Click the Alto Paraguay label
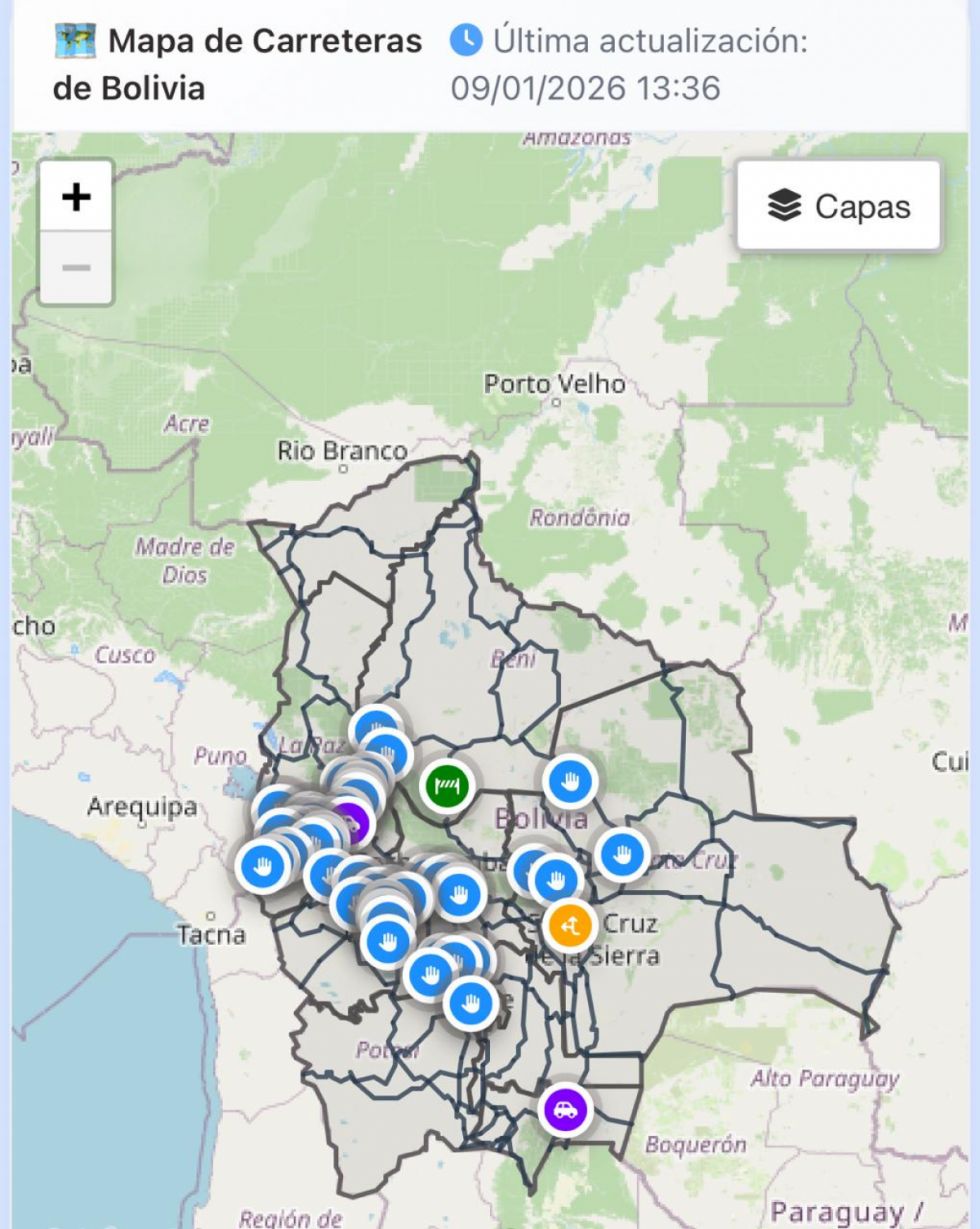The width and height of the screenshot is (980, 1229). pos(825,1078)
